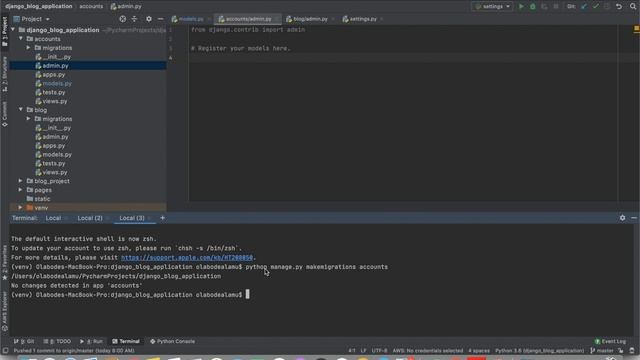Toggle the Project tool window button on left strip
Image resolution: width=640 pixels, height=360 pixels.
(4, 32)
